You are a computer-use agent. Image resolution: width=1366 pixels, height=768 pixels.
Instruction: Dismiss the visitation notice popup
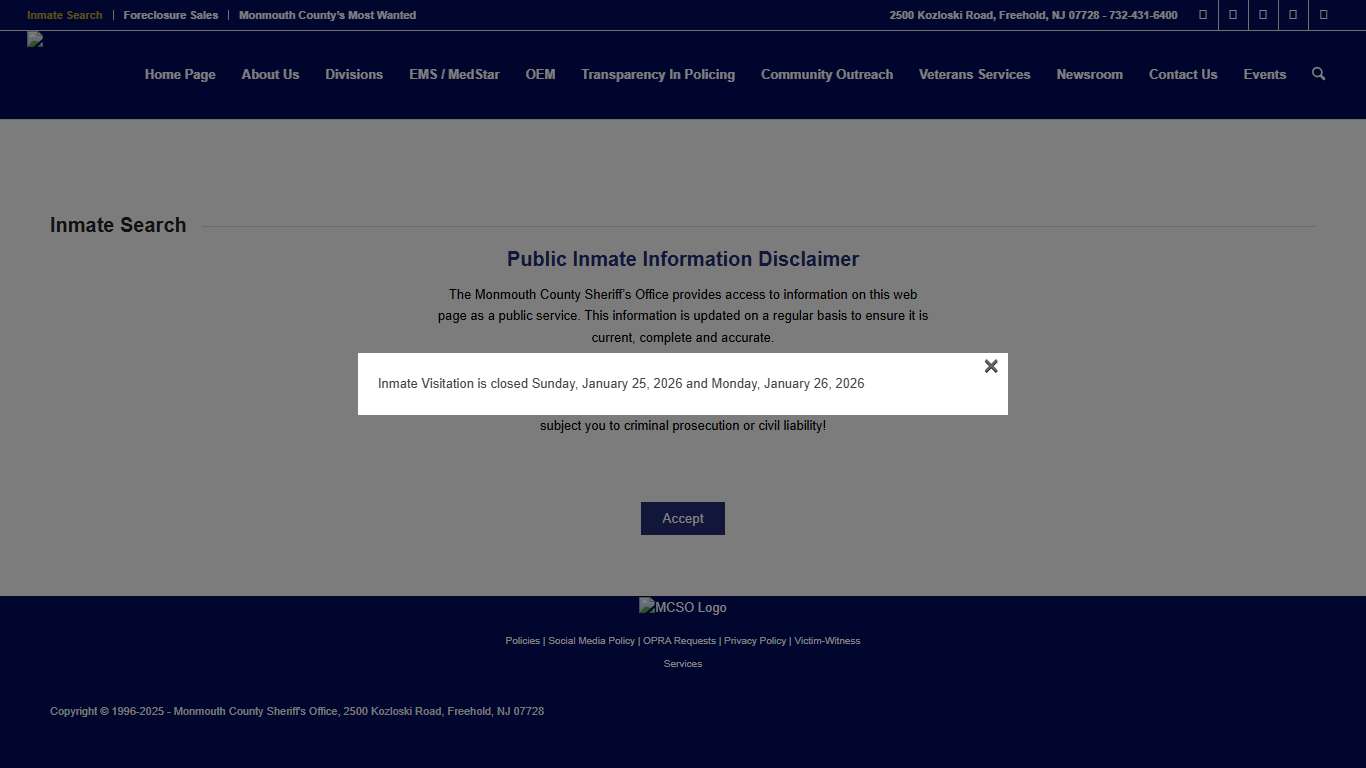991,366
